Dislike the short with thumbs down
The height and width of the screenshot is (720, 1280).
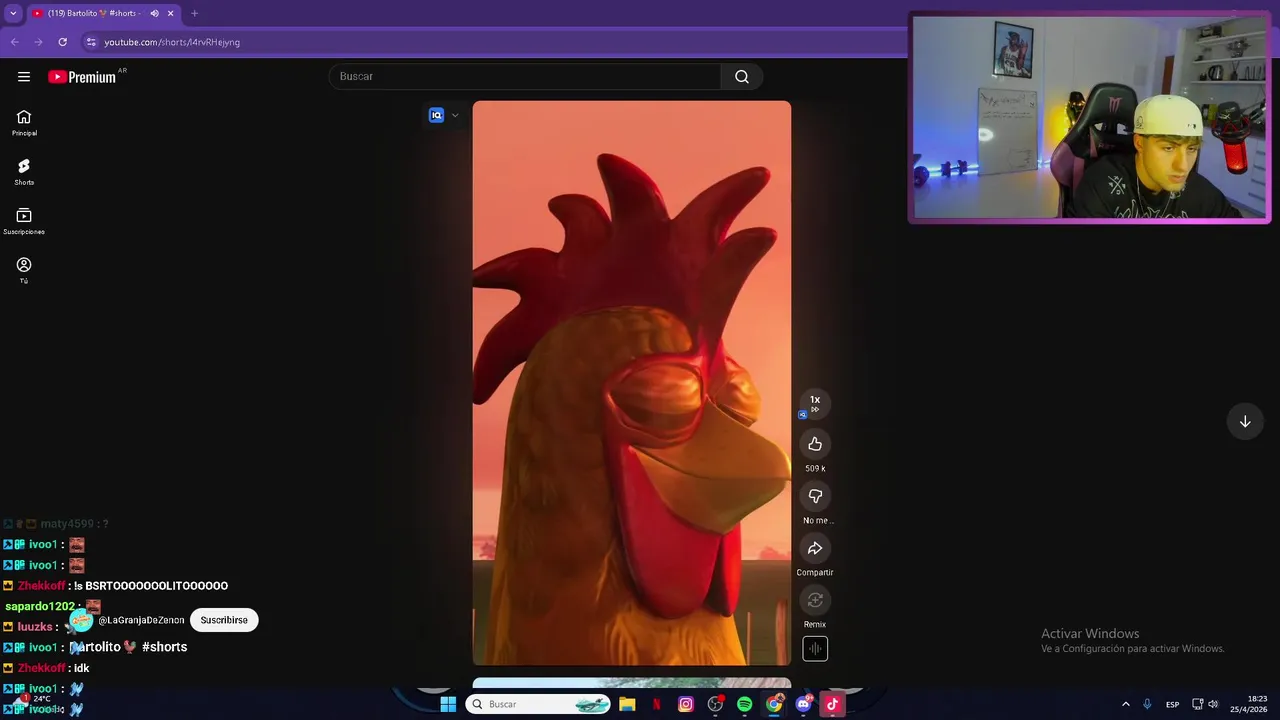(x=815, y=496)
